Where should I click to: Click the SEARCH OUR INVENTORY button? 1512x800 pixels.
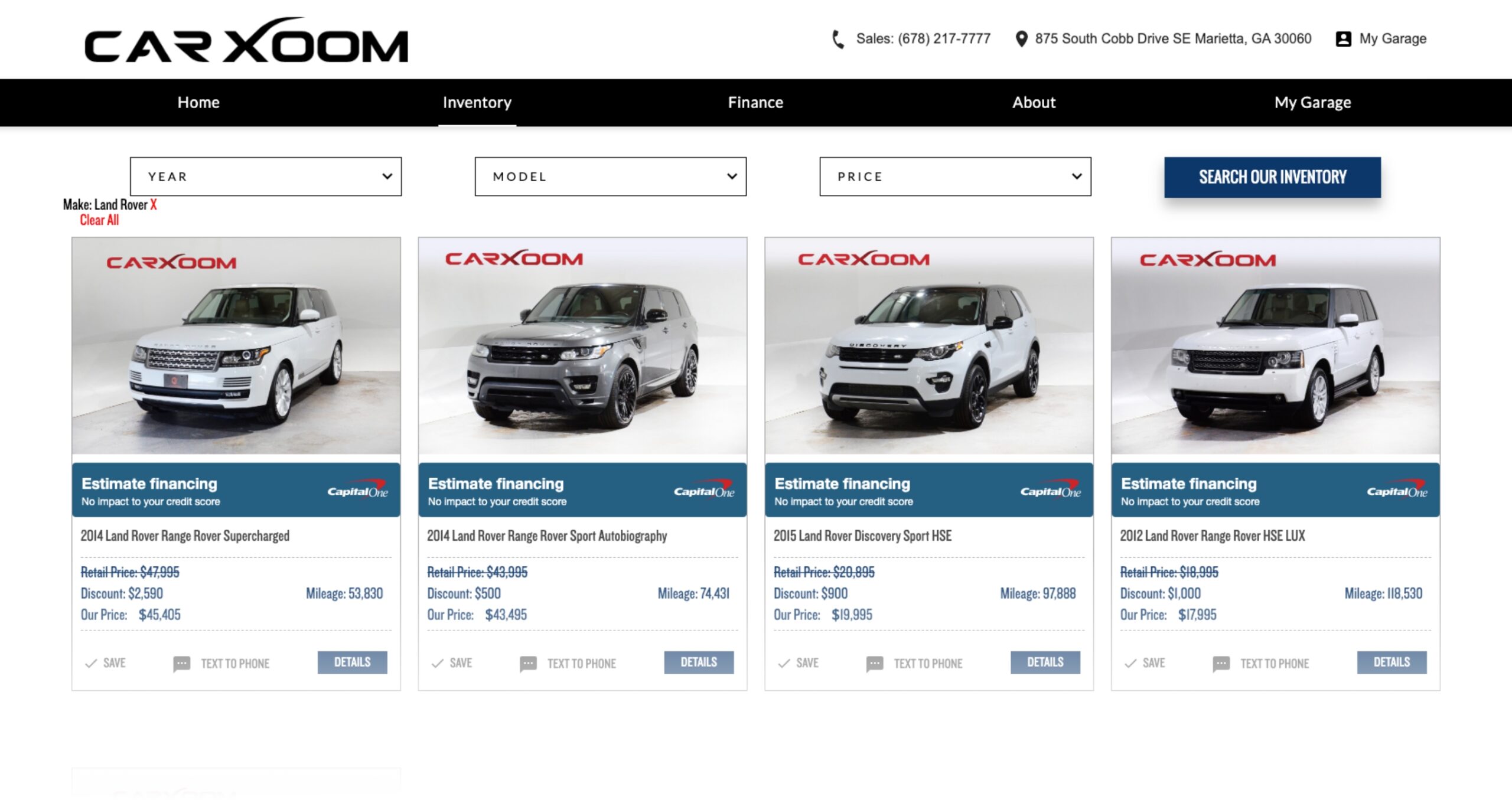pyautogui.click(x=1272, y=177)
